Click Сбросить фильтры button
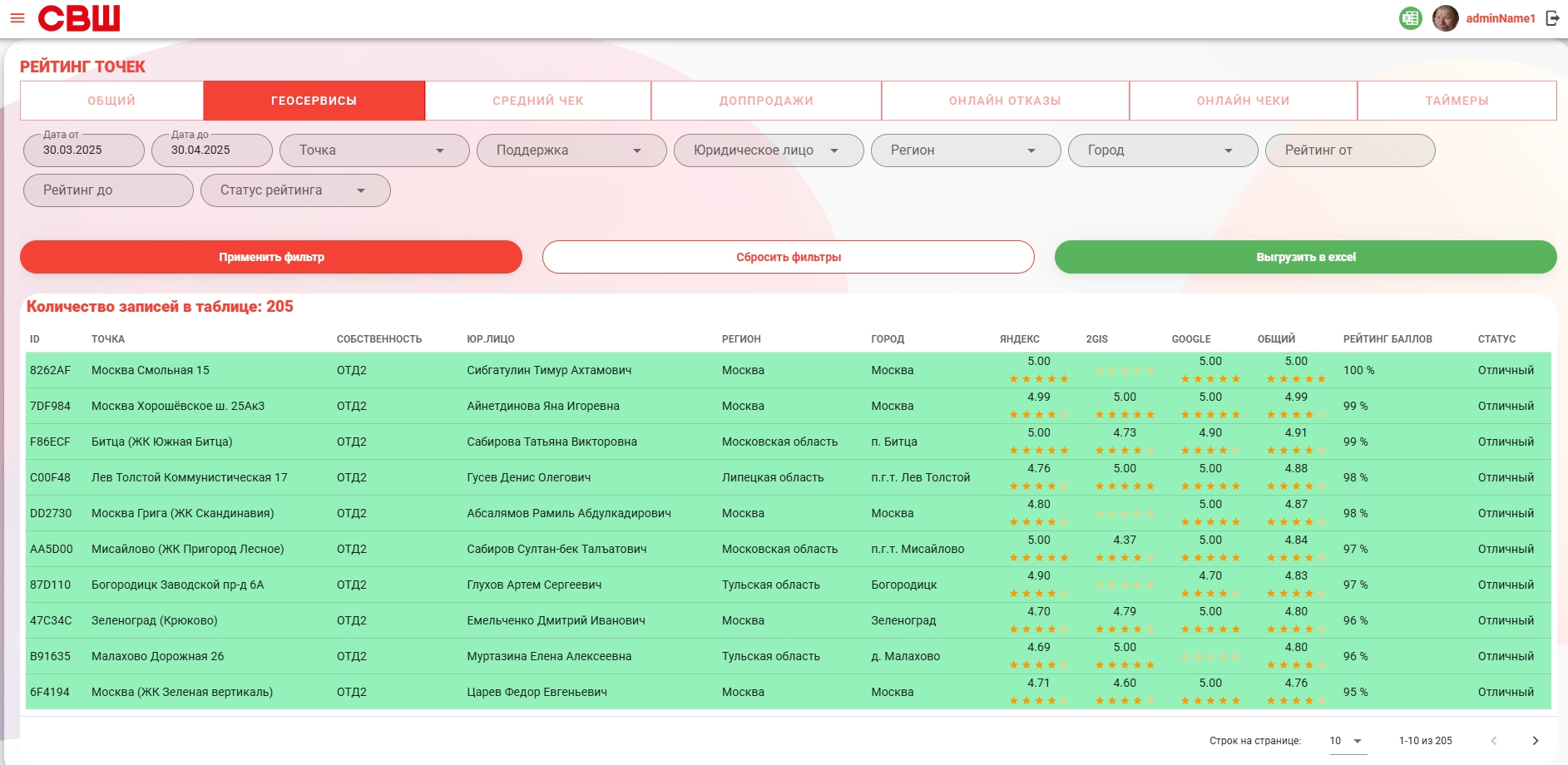1568x765 pixels. tap(789, 257)
